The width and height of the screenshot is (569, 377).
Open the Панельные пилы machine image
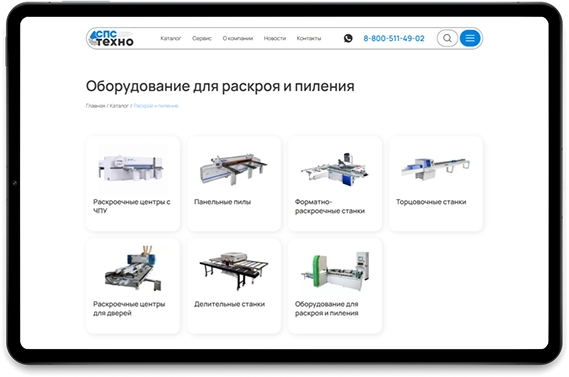tap(233, 169)
